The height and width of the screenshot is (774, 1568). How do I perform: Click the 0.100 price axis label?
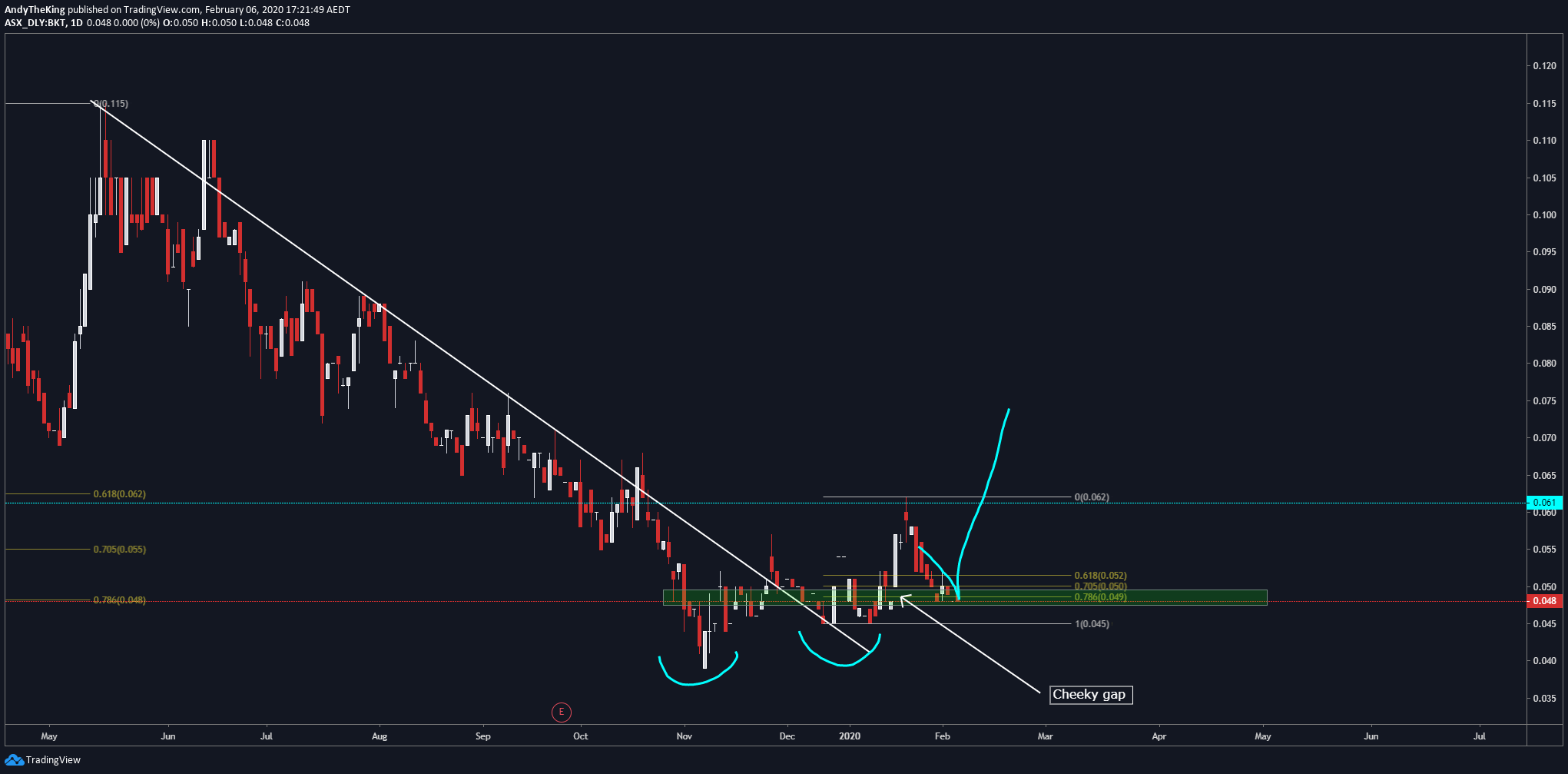1544,215
